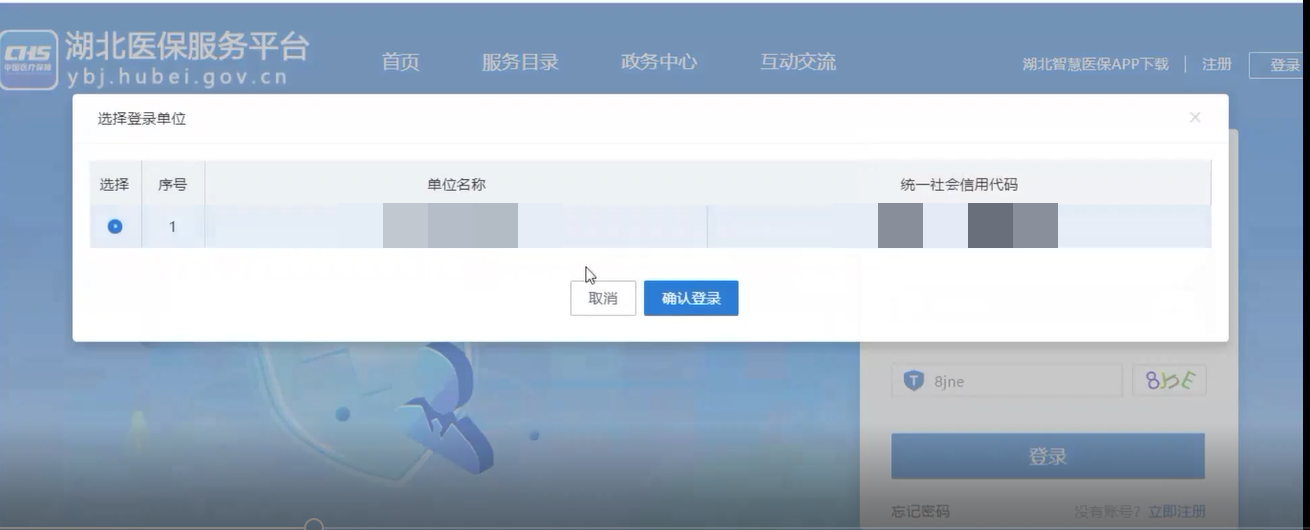Screen dimensions: 1310x530
Task: Open the 首页 home menu item
Action: [x=400, y=62]
